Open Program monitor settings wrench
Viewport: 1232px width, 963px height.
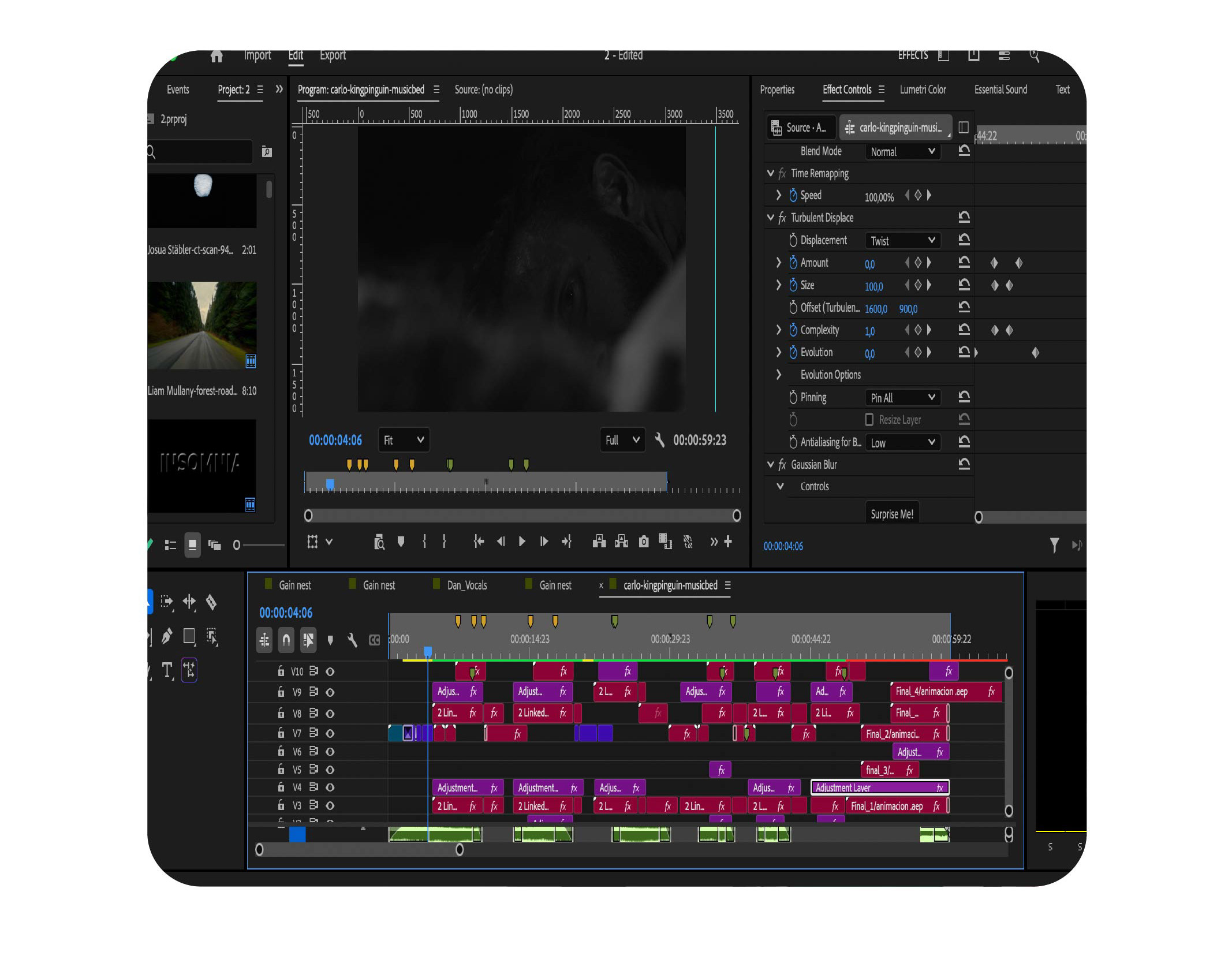[x=659, y=440]
